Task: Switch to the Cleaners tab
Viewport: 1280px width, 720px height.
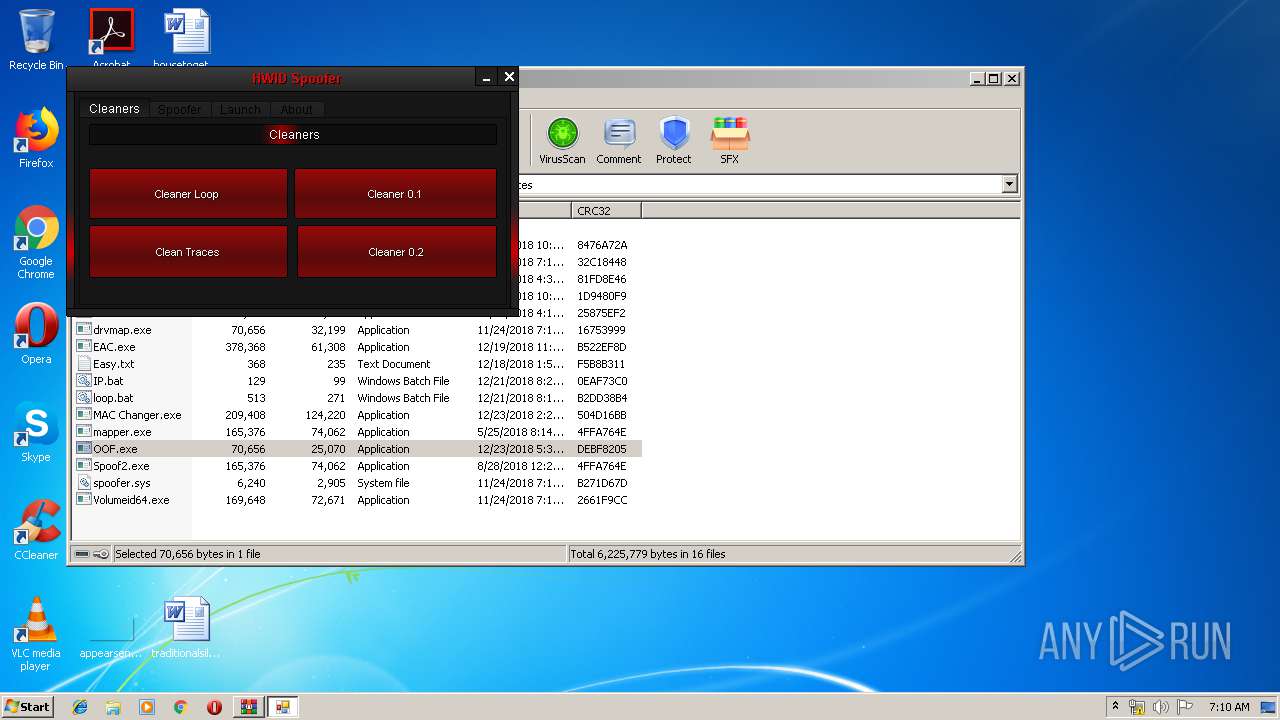Action: pos(114,109)
